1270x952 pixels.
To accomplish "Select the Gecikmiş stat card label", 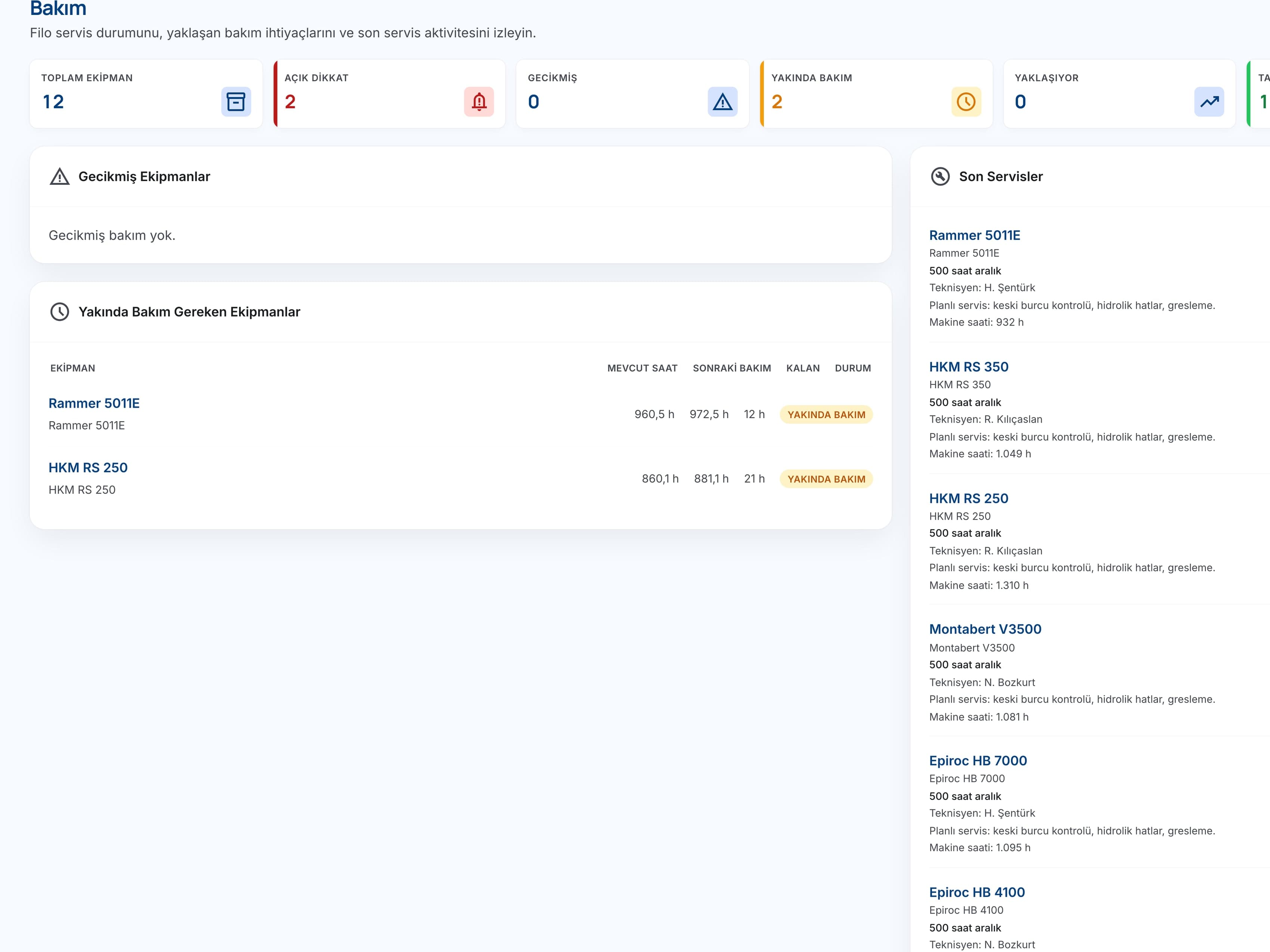I will tap(552, 78).
